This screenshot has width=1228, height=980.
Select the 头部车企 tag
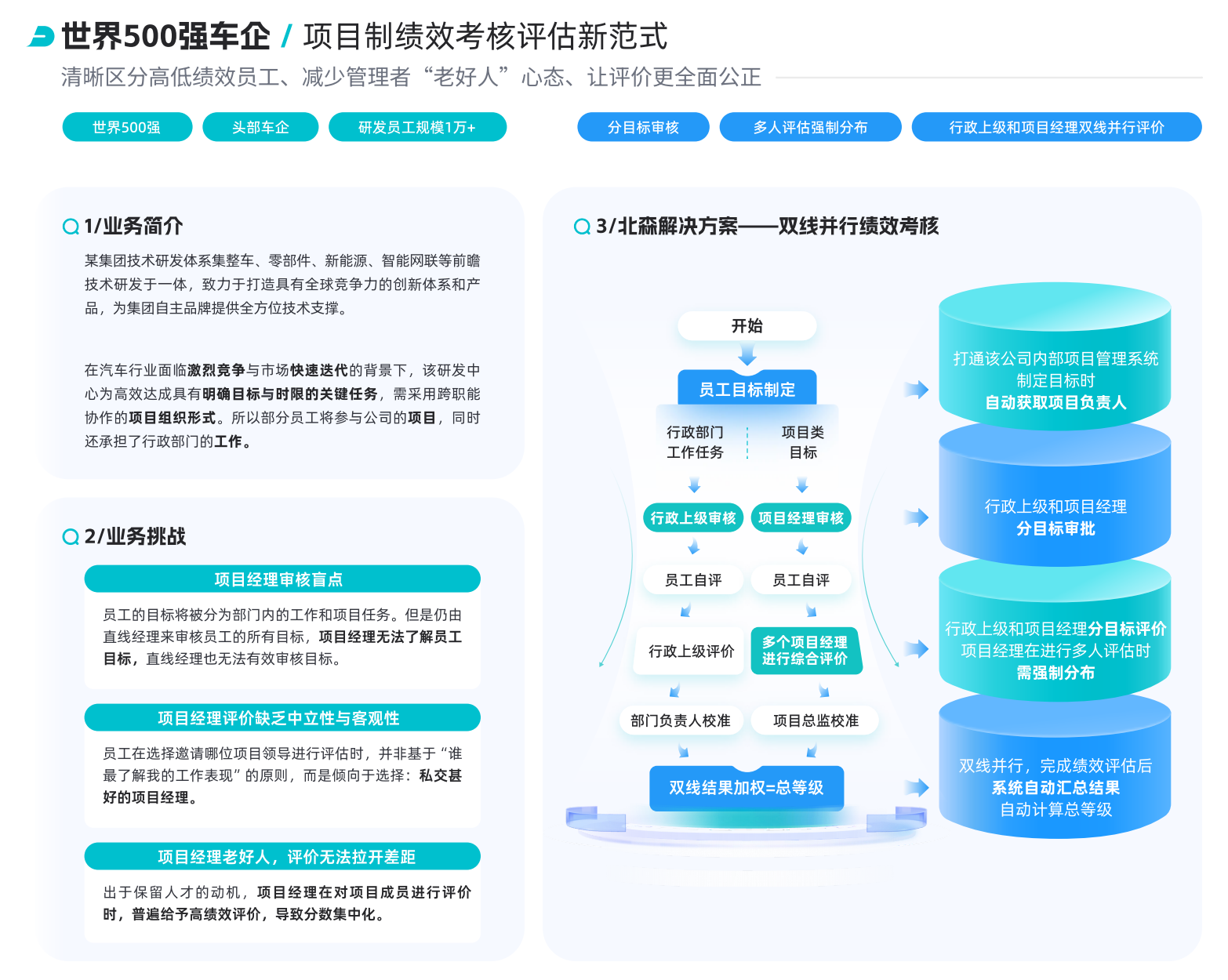coord(260,127)
